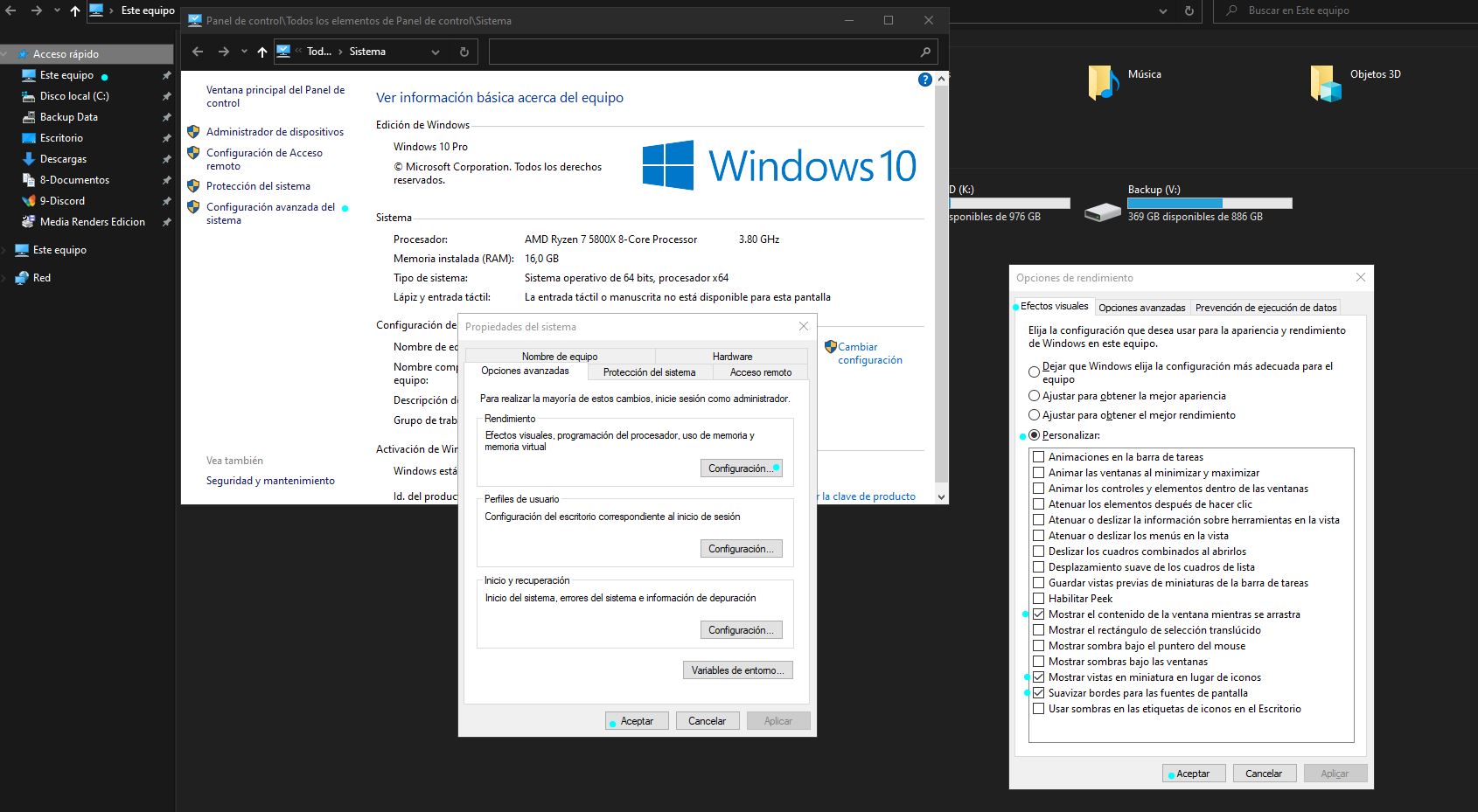This screenshot has width=1478, height=812.
Task: Open the File Explorer address history dropdown
Action: coord(1163,11)
